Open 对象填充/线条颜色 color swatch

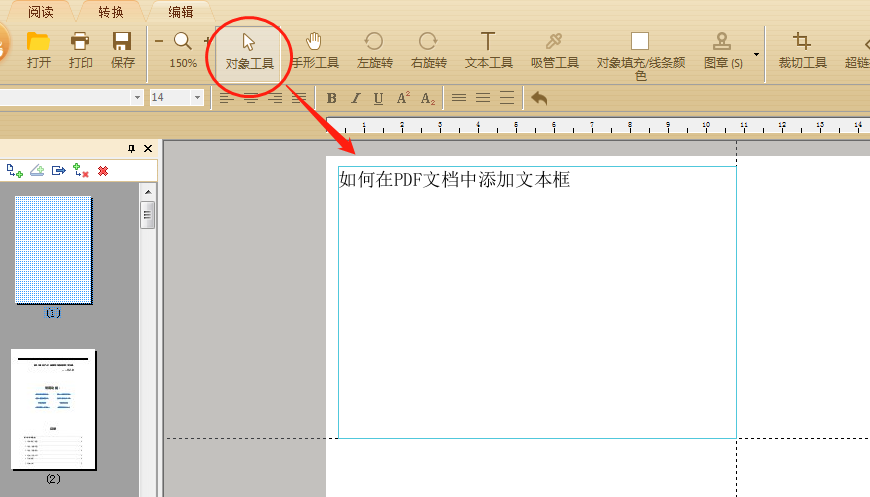pyautogui.click(x=640, y=41)
